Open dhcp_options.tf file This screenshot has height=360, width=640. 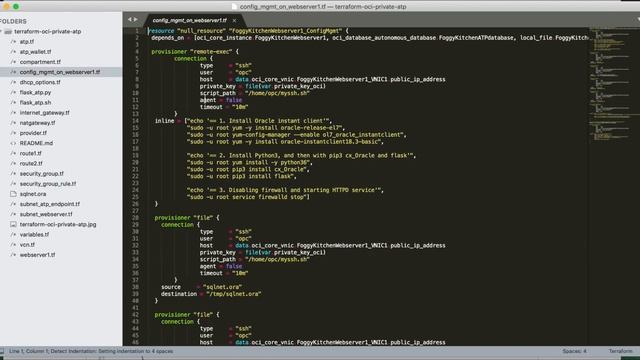(x=40, y=82)
